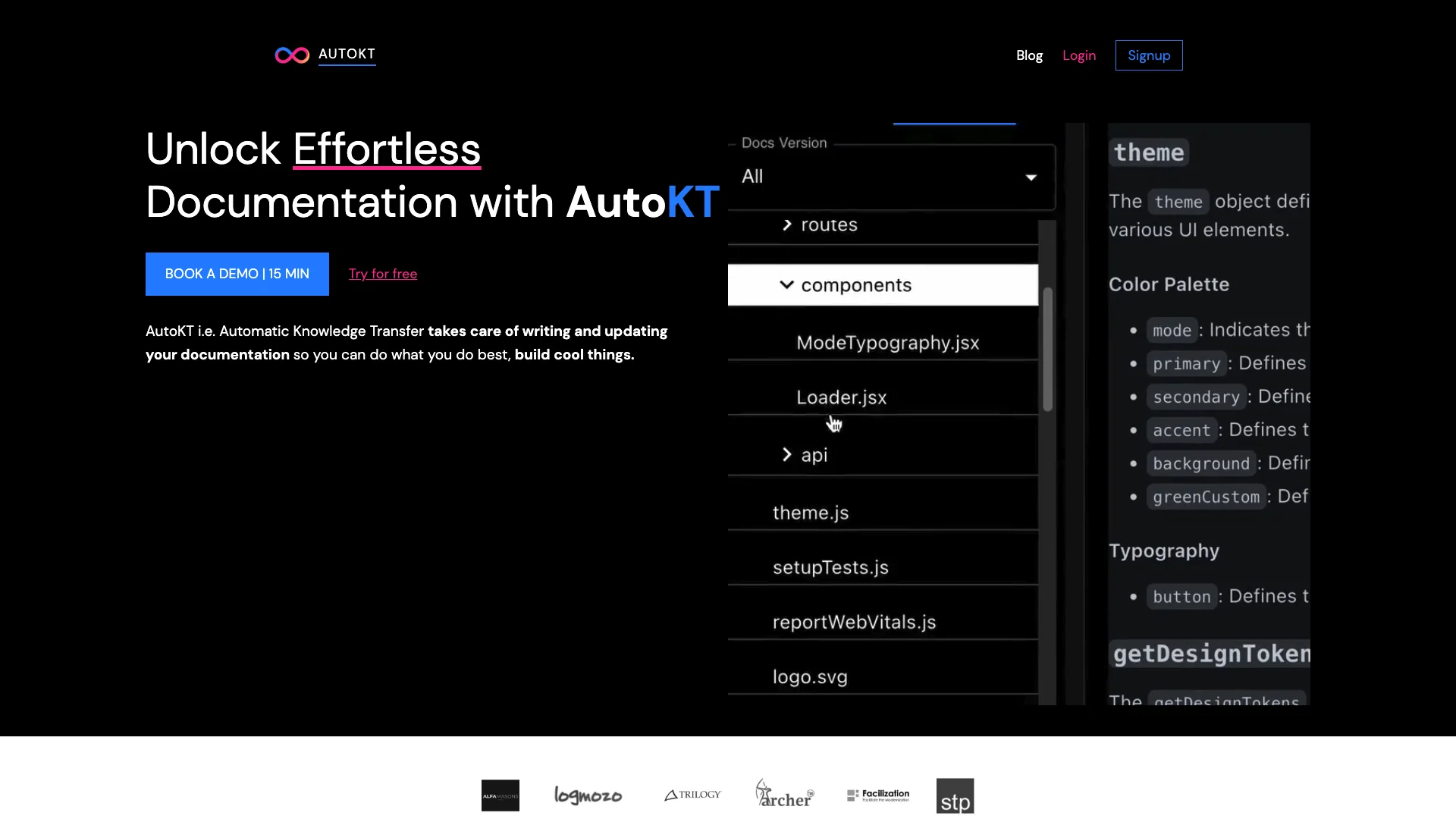Click the 'button' code label under Typography
This screenshot has width=1456, height=819.
tap(1181, 597)
